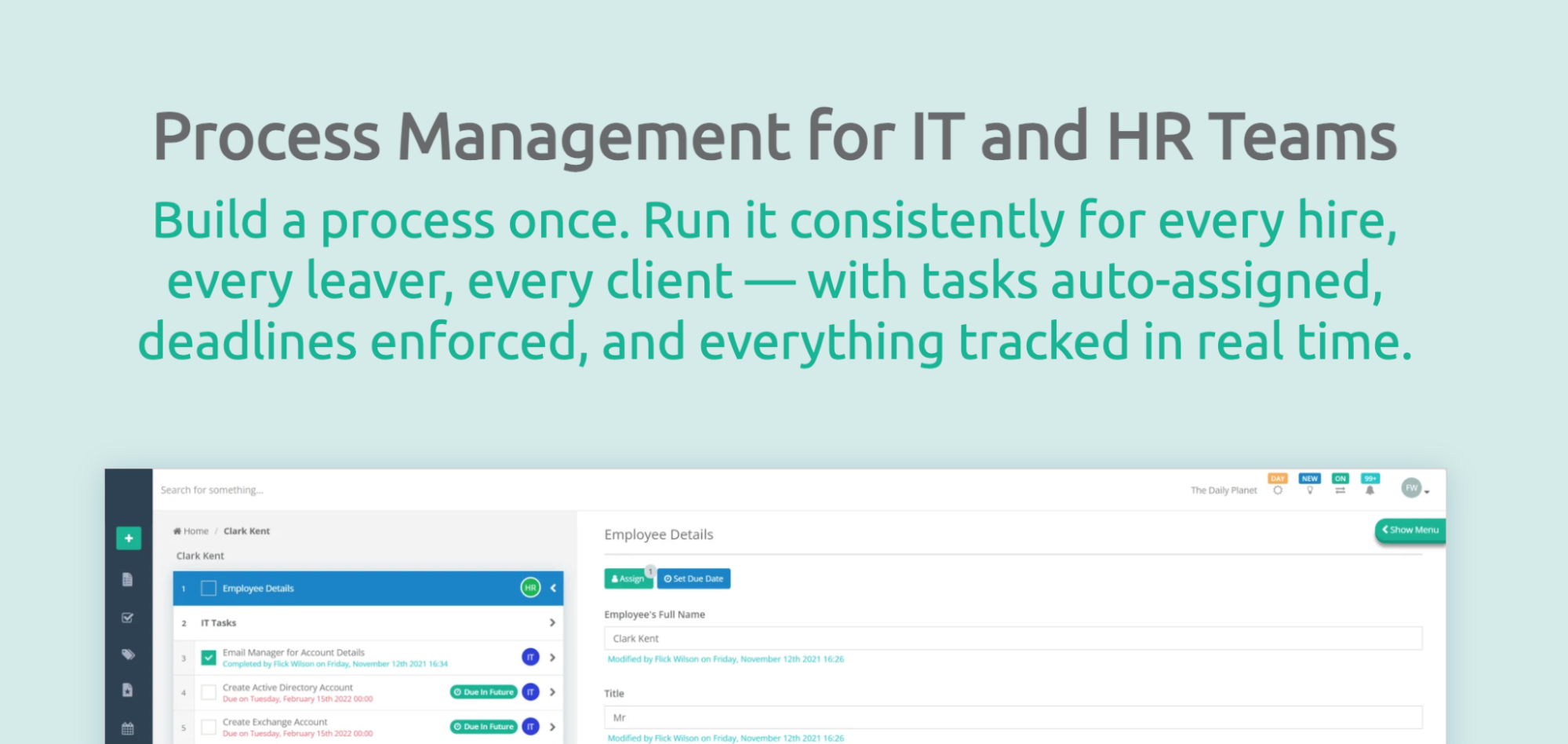Click Due In Future badge on Active Directory row
The width and height of the screenshot is (1568, 744).
(484, 692)
